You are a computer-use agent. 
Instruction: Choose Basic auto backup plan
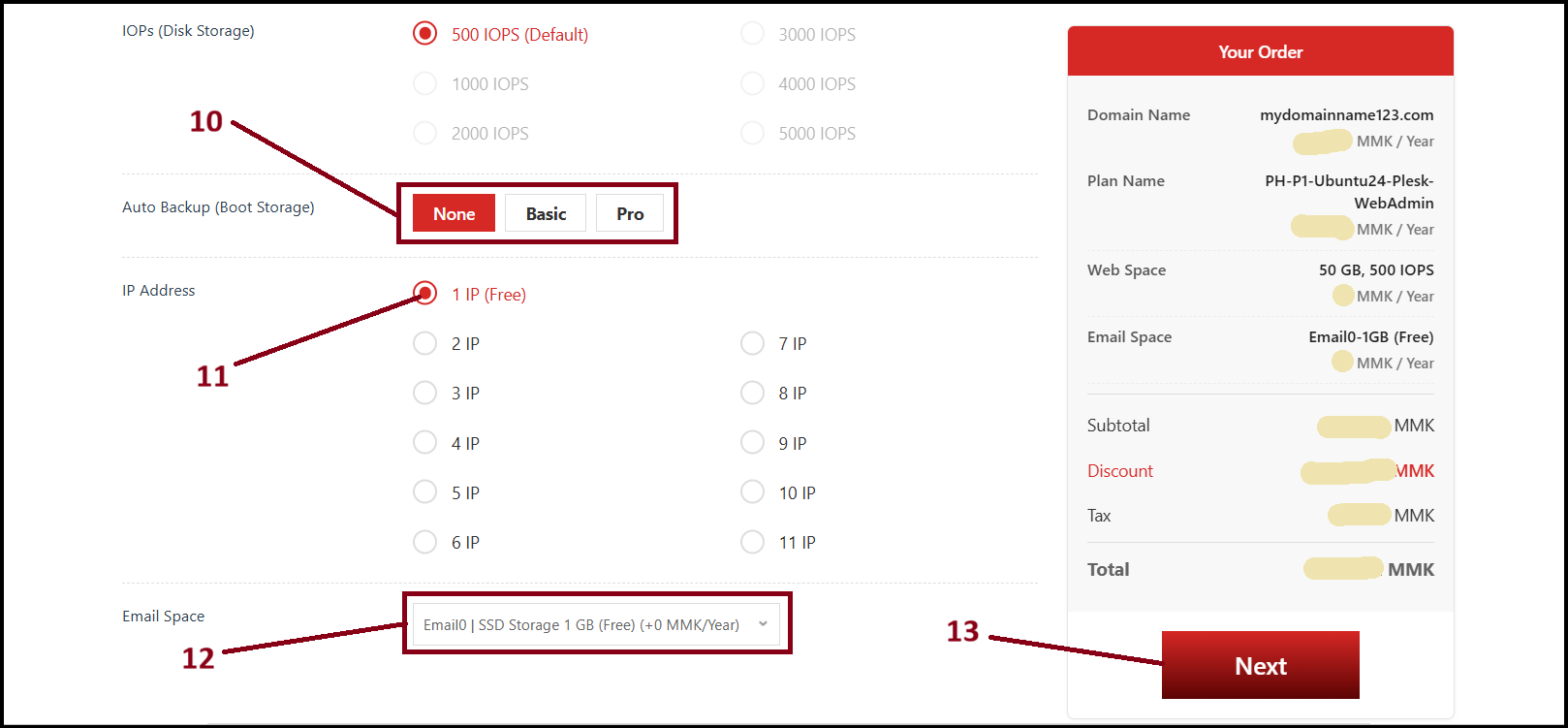coord(546,213)
